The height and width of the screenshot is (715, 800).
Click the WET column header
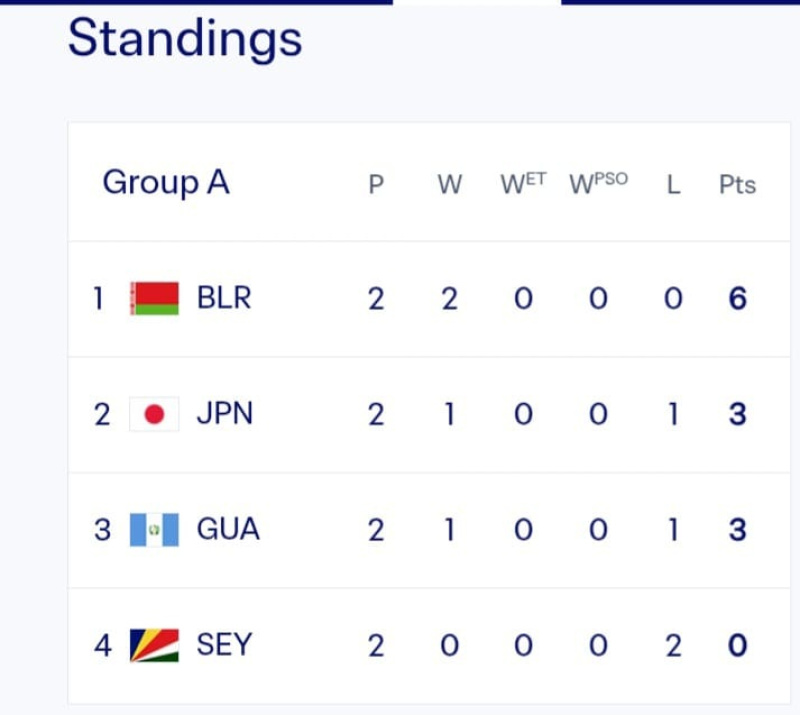coord(523,183)
